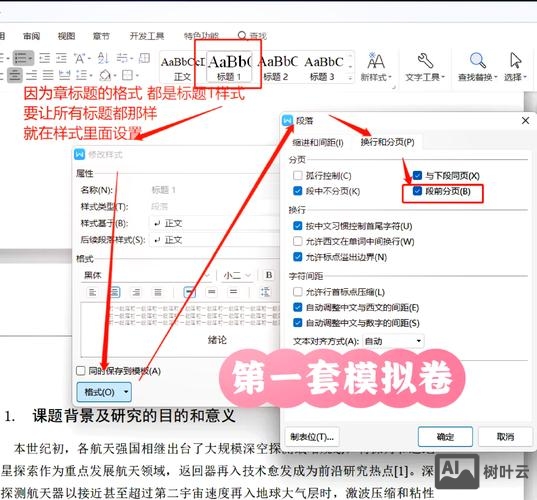
Task: Click the sort A-Z icon
Action: point(103,58)
